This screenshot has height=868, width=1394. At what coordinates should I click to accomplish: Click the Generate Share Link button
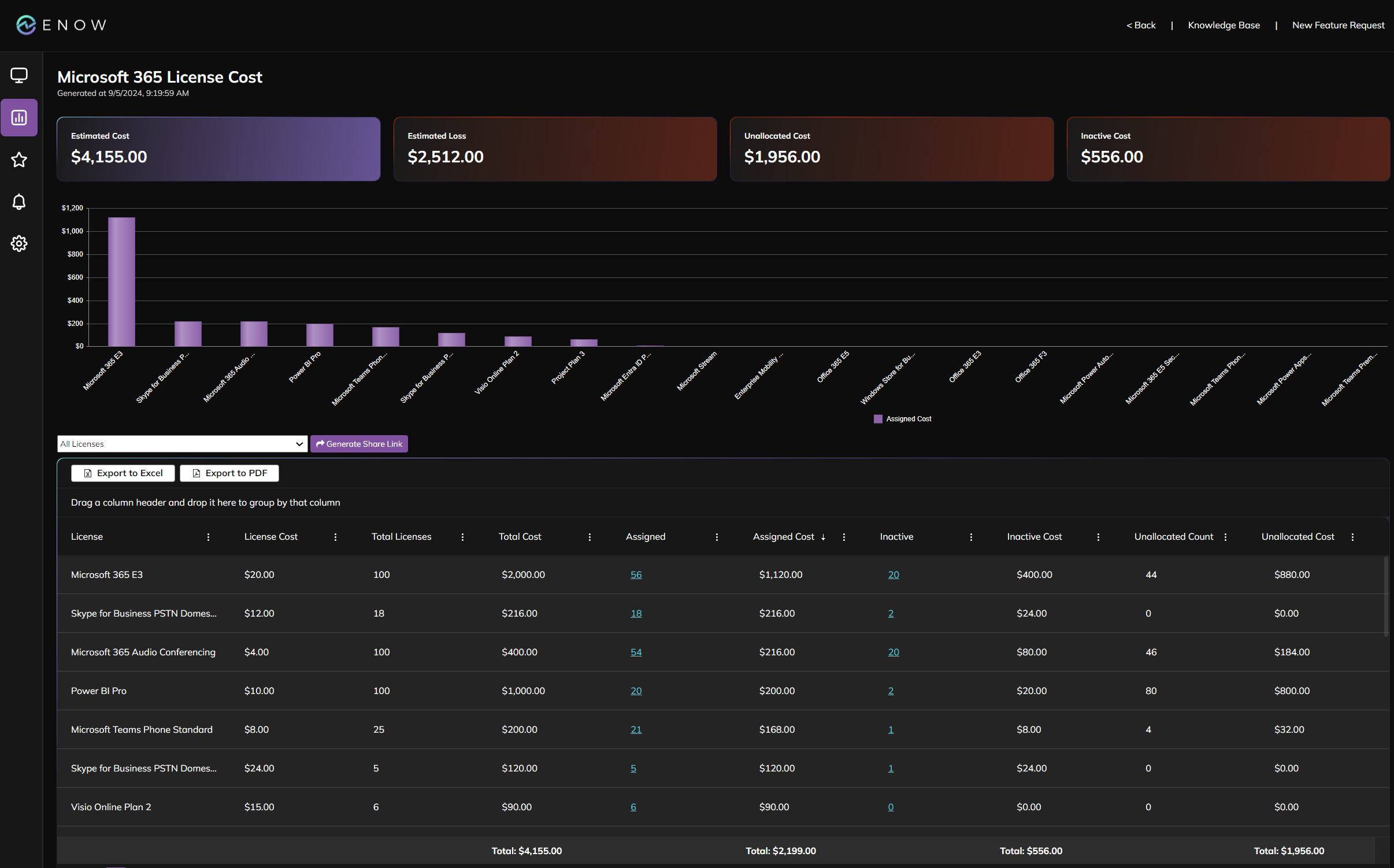(x=359, y=444)
